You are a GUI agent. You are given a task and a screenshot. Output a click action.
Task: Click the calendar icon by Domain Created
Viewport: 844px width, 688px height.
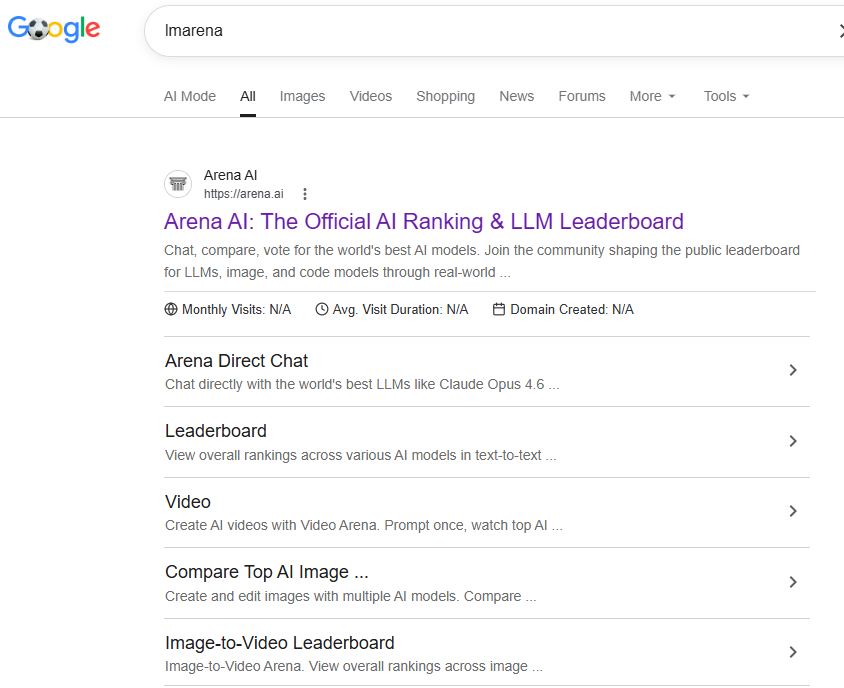(499, 310)
